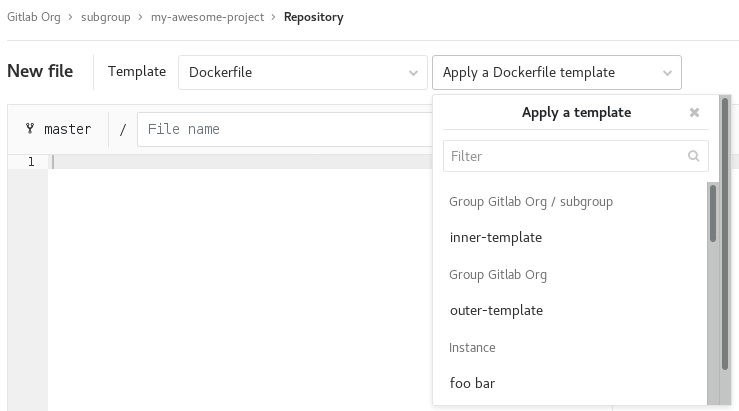Click the magnifier icon in Filter box

pyautogui.click(x=694, y=156)
